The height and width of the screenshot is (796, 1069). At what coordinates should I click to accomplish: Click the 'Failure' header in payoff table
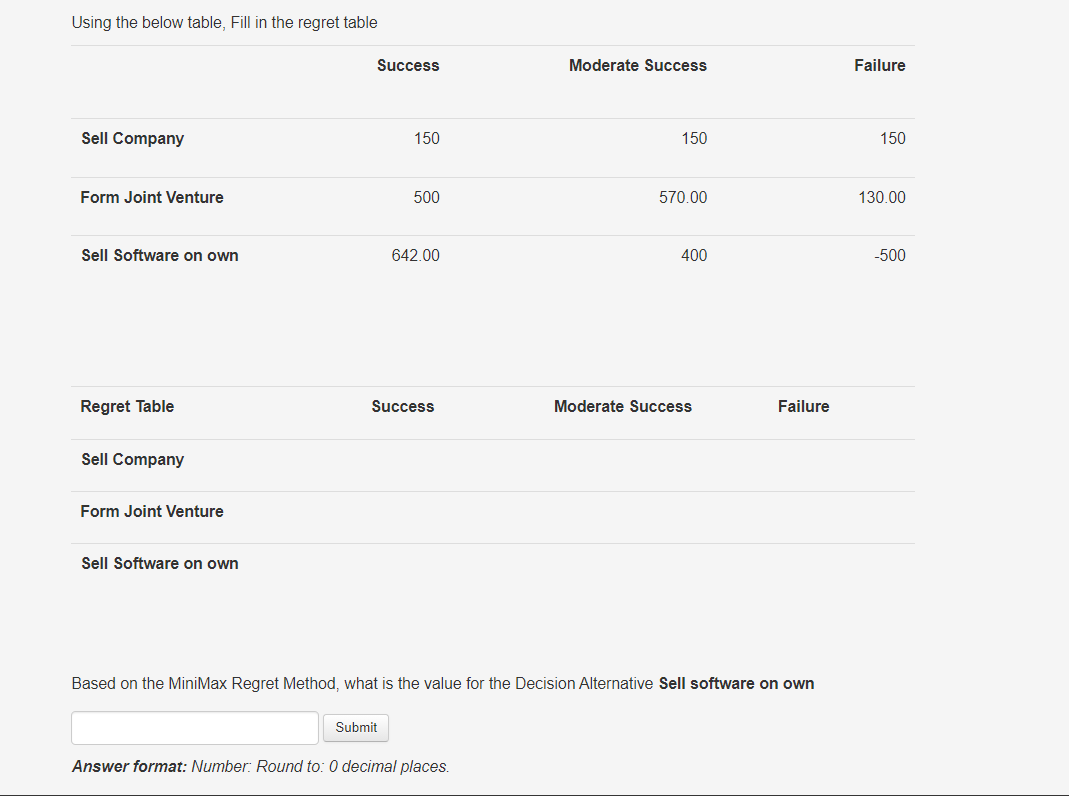(x=879, y=65)
